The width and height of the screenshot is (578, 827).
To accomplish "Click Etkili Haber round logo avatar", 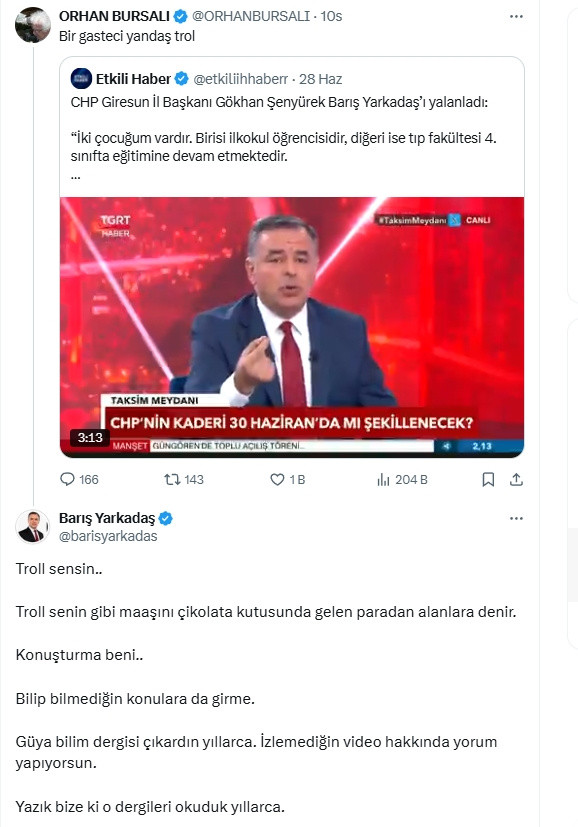I will [x=81, y=79].
